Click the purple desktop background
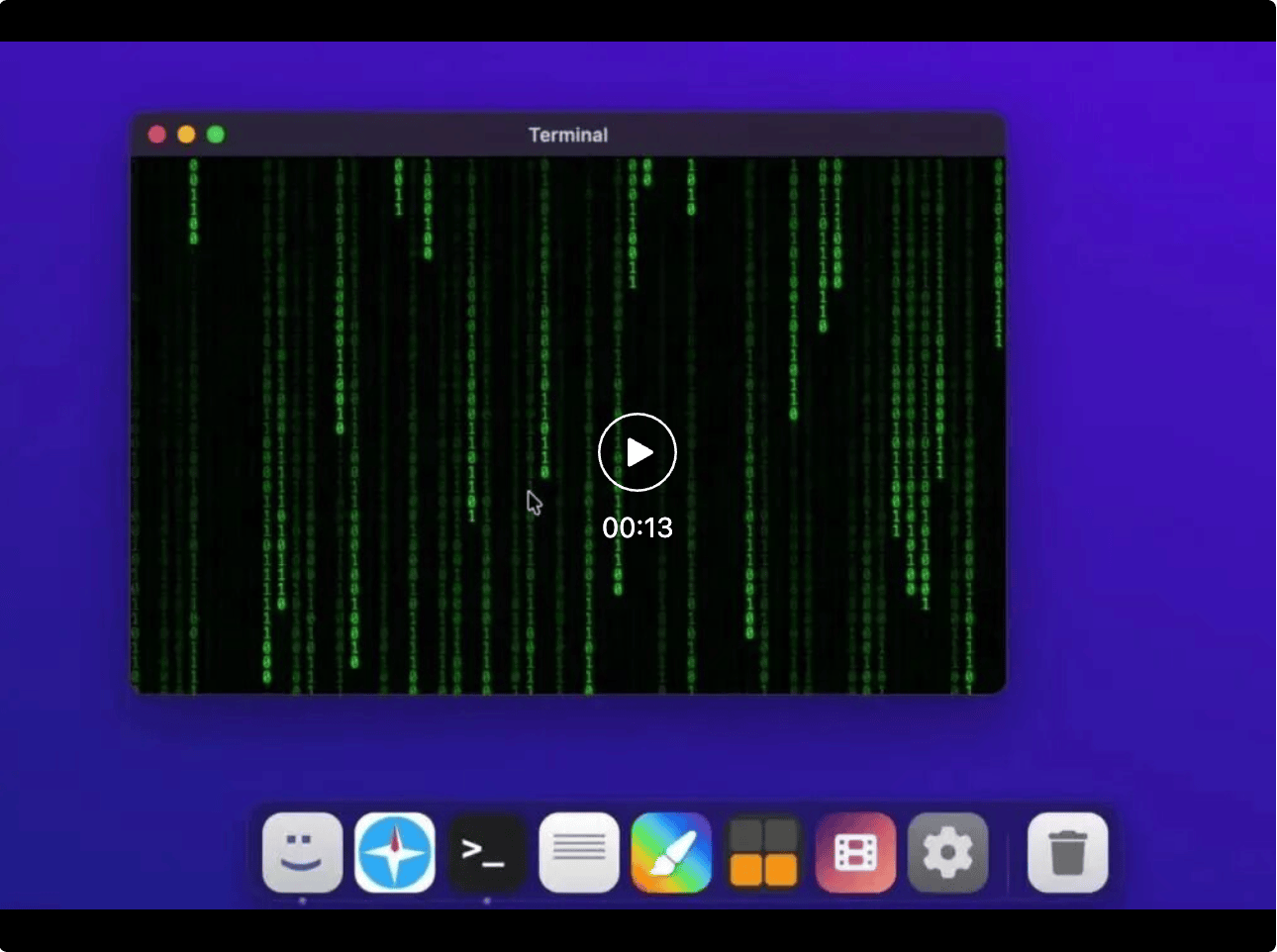 [x=1138, y=396]
